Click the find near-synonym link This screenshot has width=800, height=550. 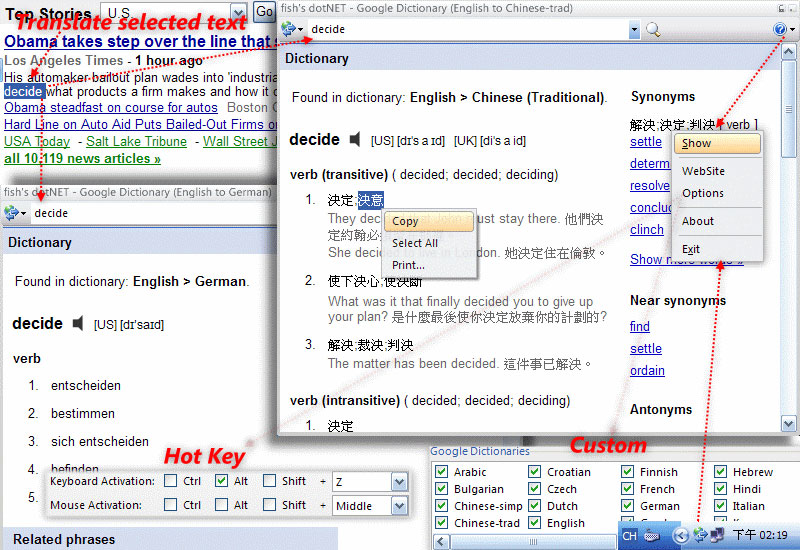coord(640,327)
